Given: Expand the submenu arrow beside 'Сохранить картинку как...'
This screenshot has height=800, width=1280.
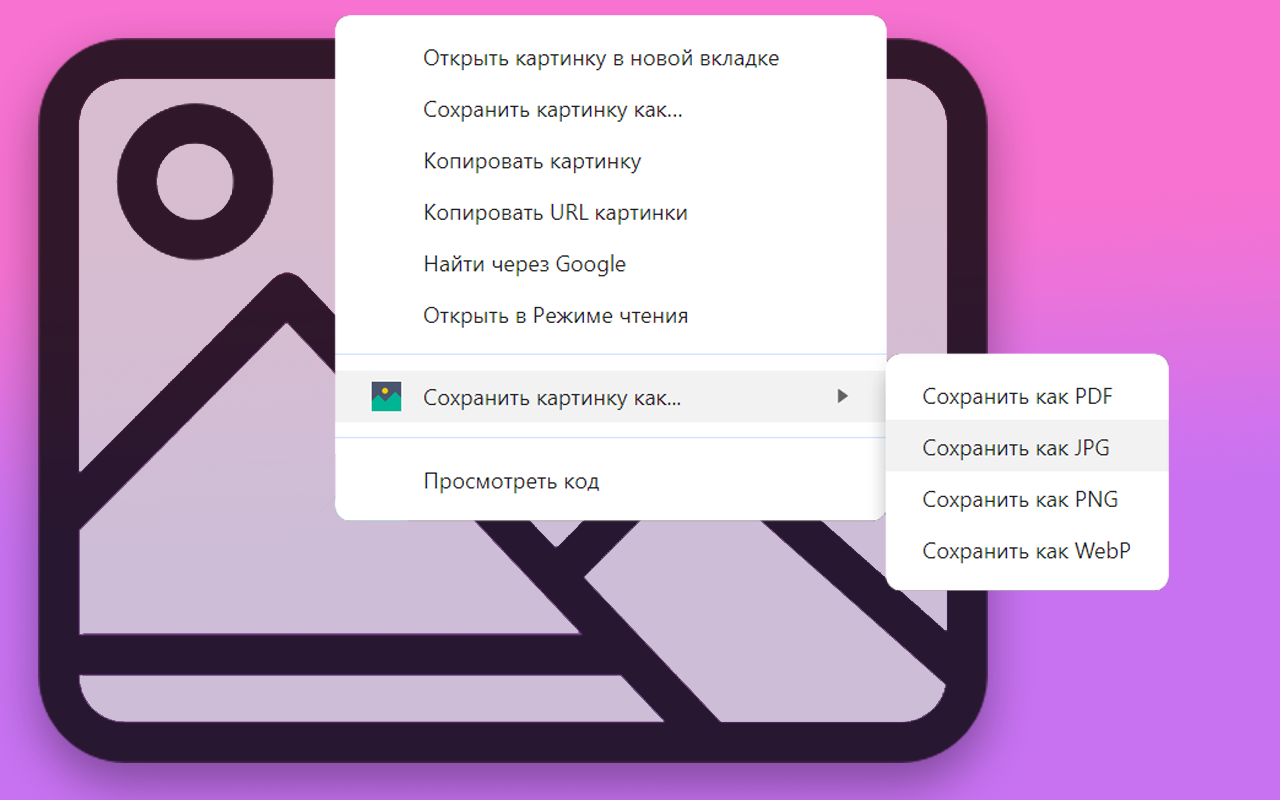Looking at the screenshot, I should (843, 397).
